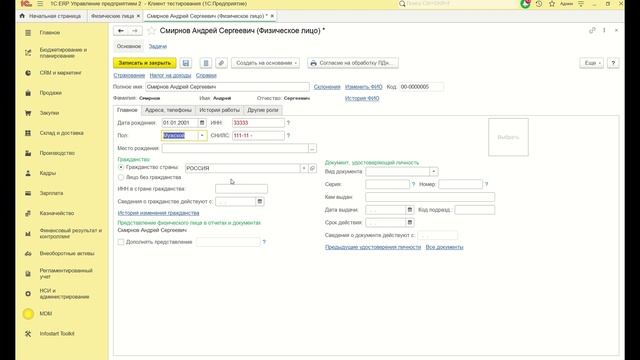The height and width of the screenshot is (360, 640).
Task: Open Бюджетирование и планирование section
Action: 63,53
